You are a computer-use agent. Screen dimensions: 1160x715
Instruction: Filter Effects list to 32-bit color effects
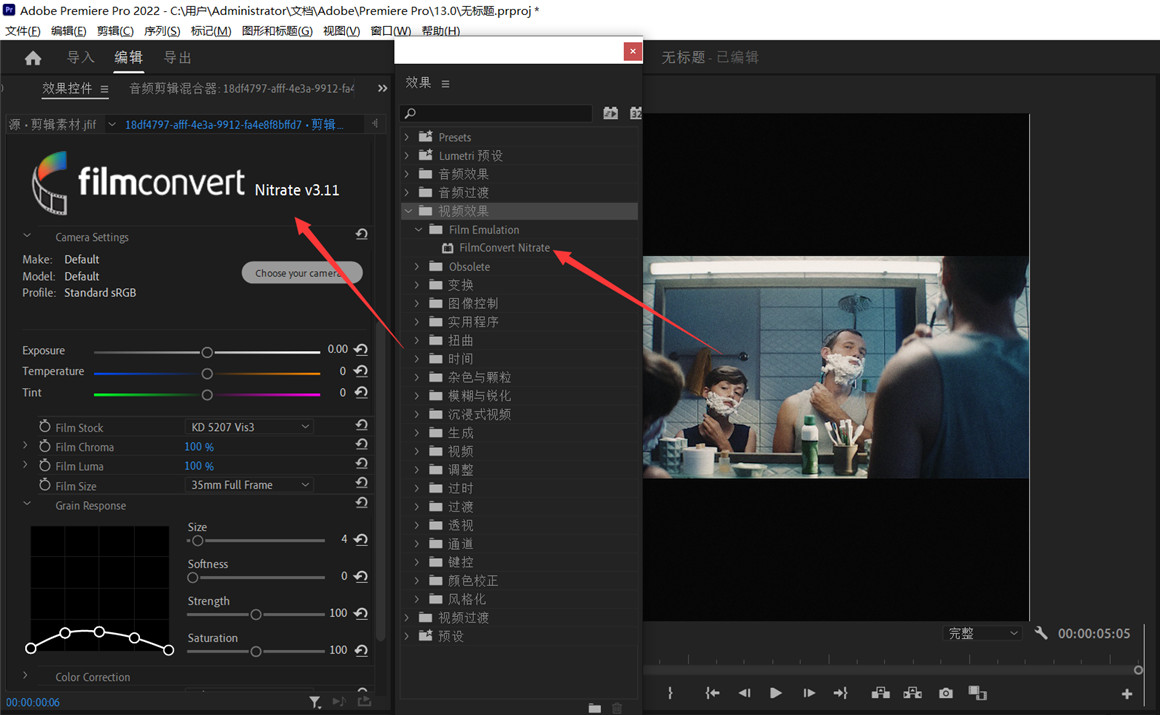click(634, 113)
